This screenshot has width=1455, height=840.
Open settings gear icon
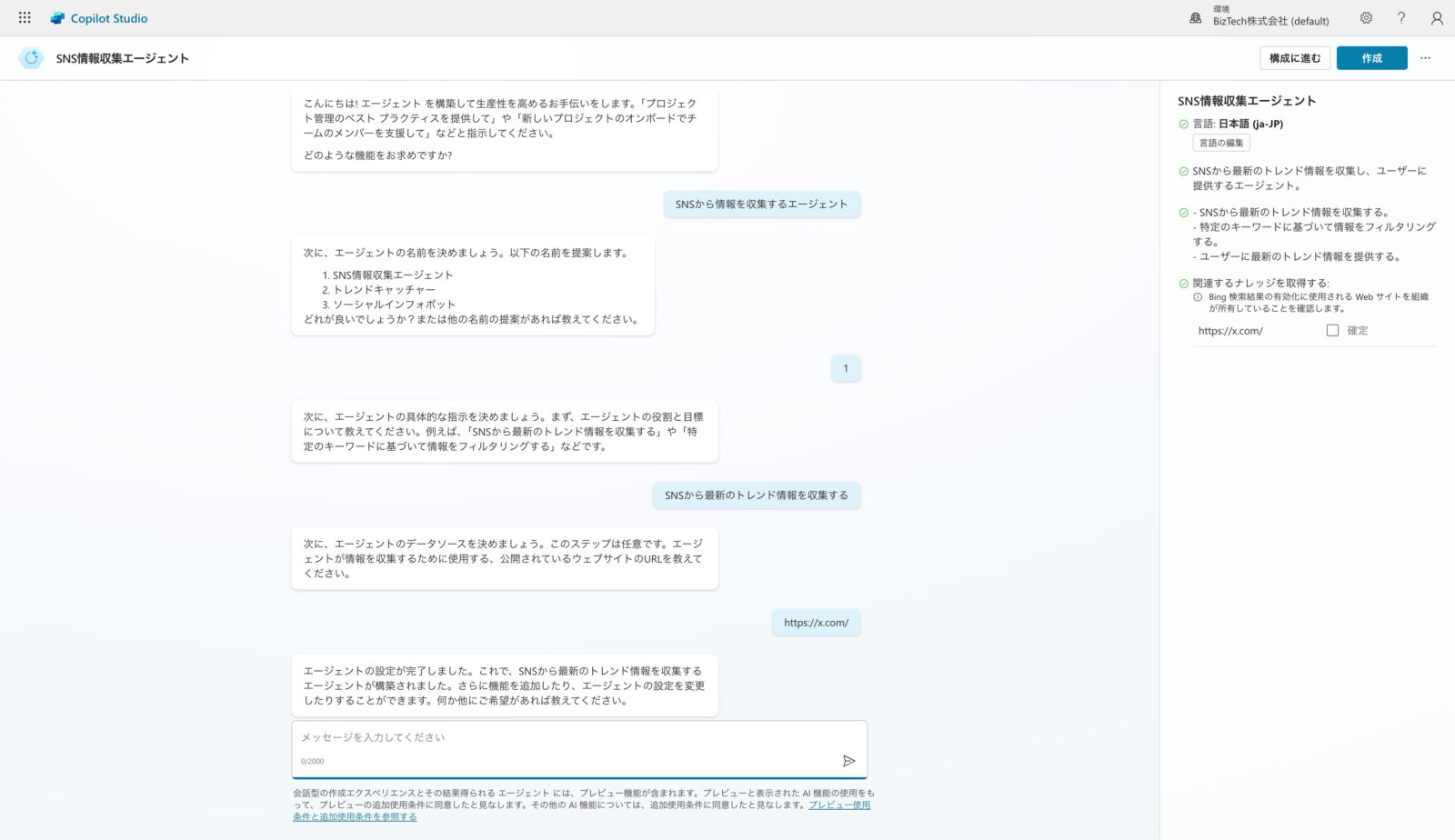(x=1366, y=18)
